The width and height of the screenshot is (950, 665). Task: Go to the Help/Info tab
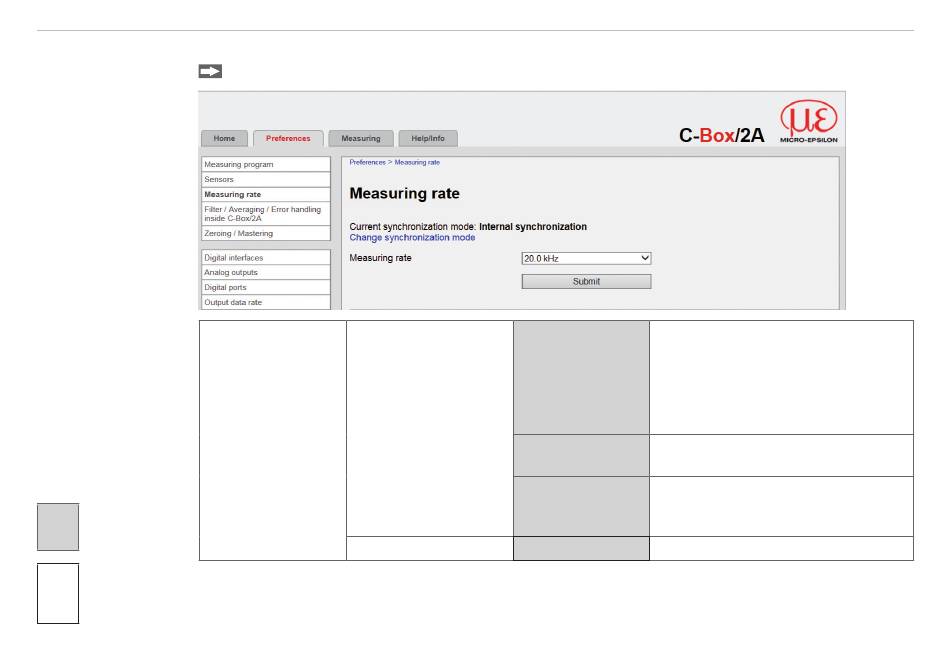[x=428, y=138]
